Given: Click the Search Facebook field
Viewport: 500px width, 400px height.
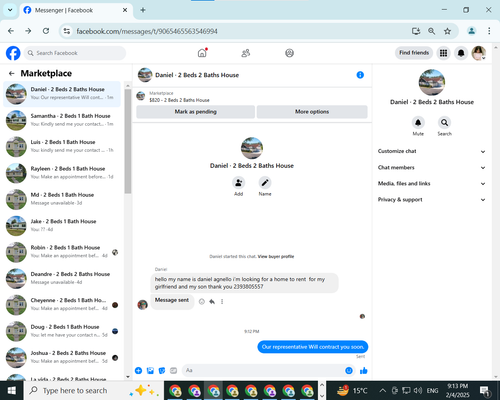Looking at the screenshot, I should 75,53.
